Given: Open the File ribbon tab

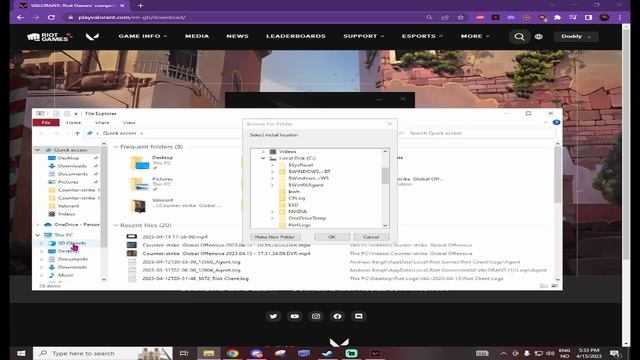Looking at the screenshot, I should pyautogui.click(x=46, y=122).
